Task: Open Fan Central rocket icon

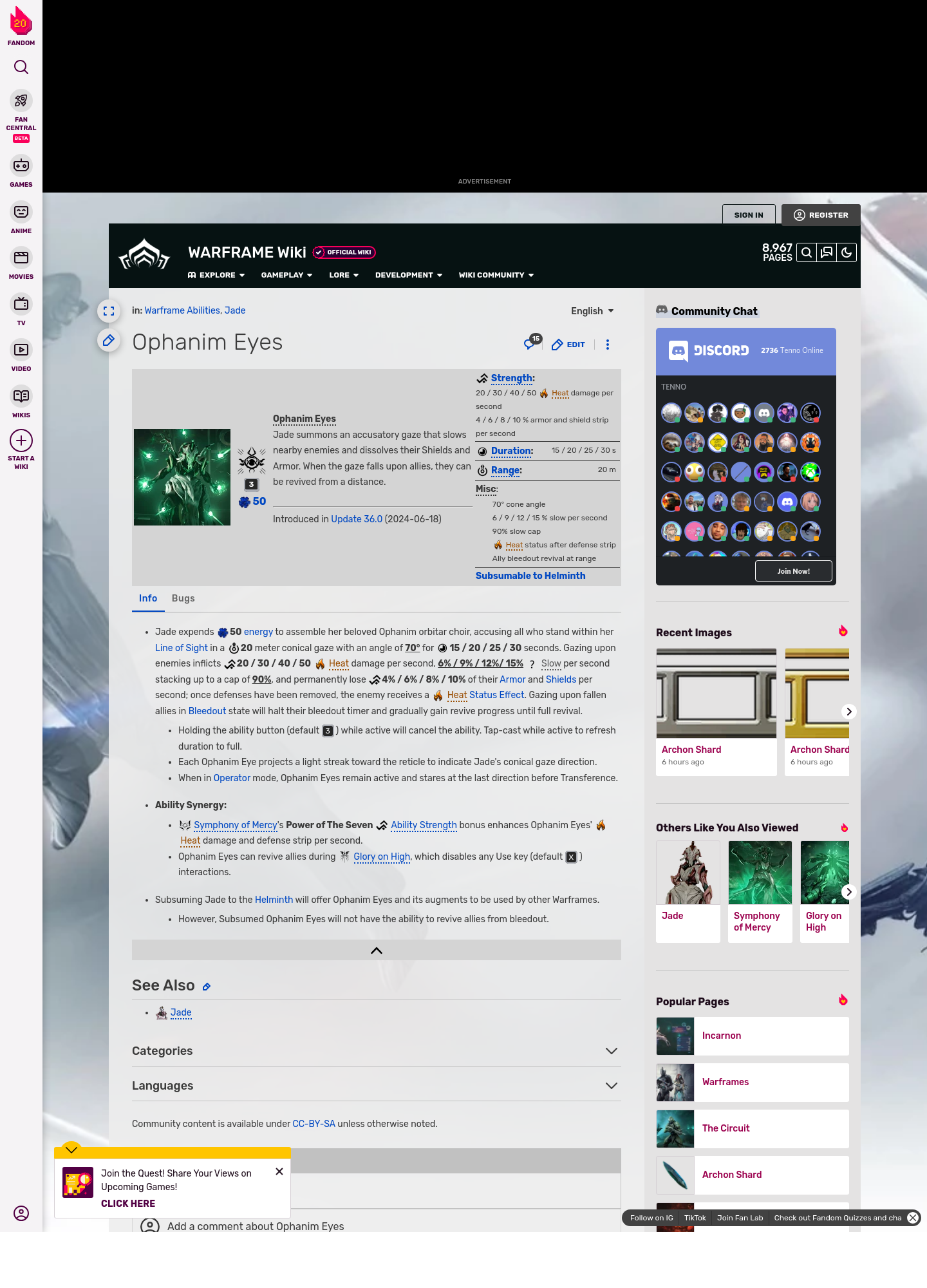Action: (x=21, y=100)
